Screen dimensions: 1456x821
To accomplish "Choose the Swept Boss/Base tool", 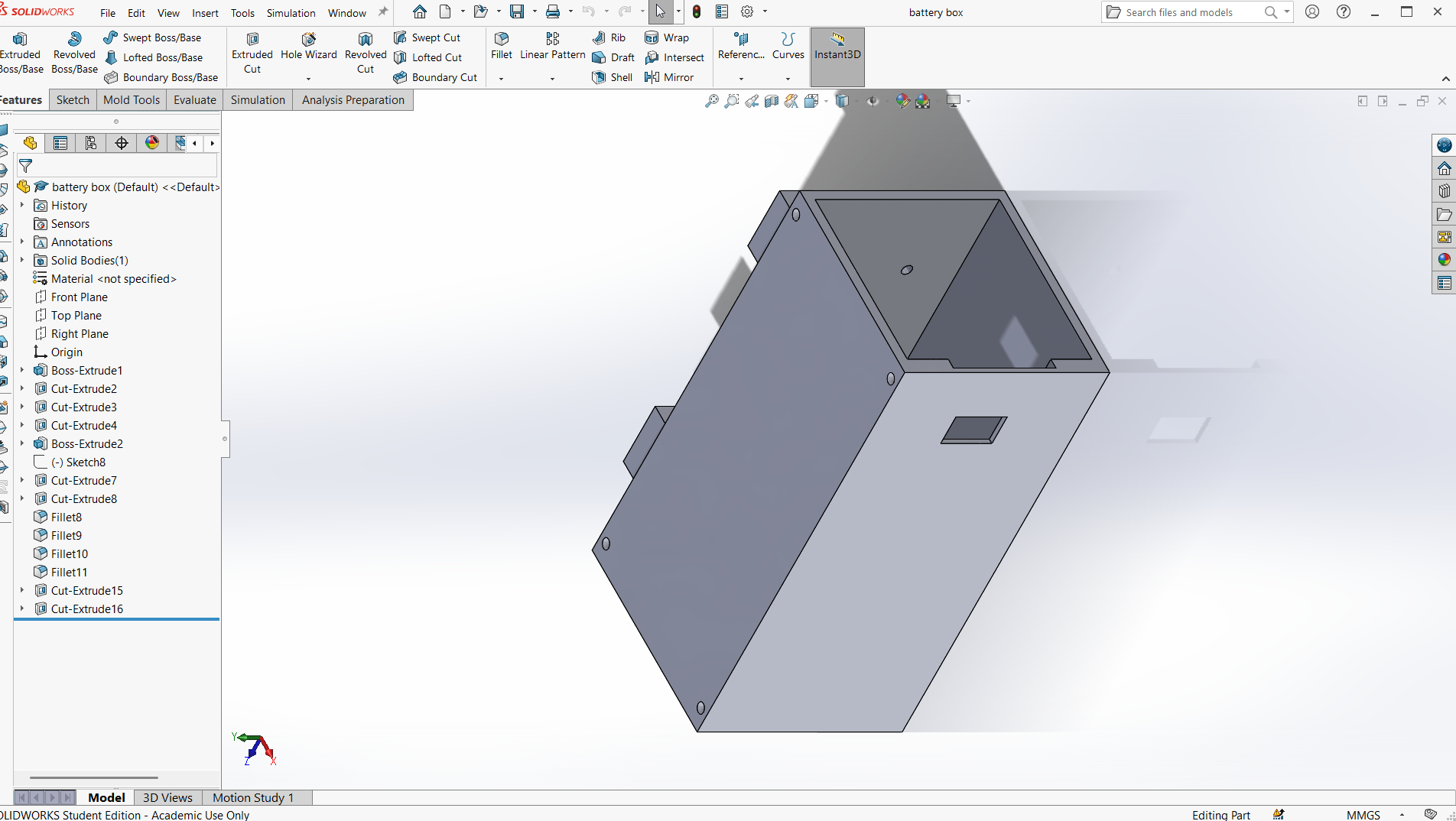I will pos(152,37).
